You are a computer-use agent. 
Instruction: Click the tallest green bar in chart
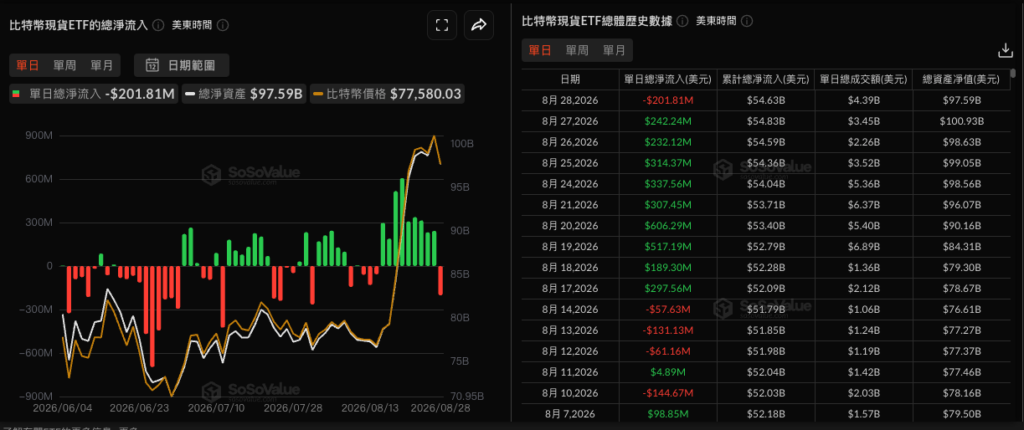point(402,222)
